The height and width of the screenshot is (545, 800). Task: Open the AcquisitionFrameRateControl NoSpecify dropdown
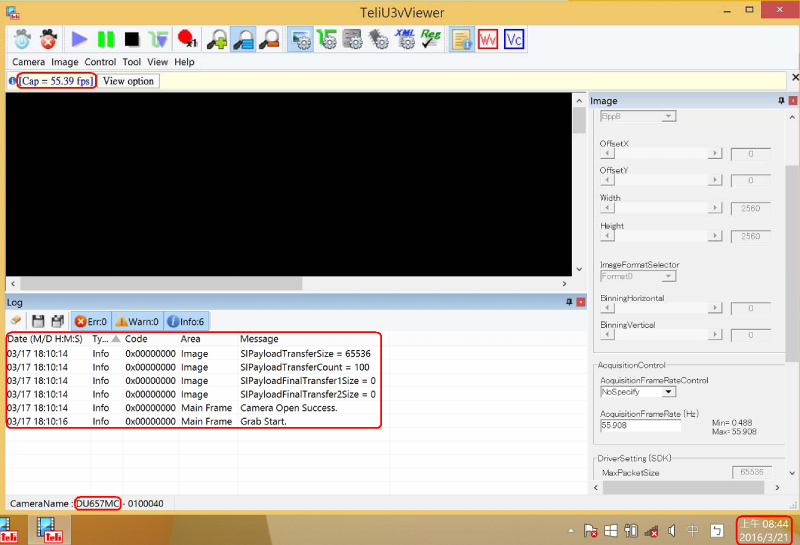(x=639, y=392)
